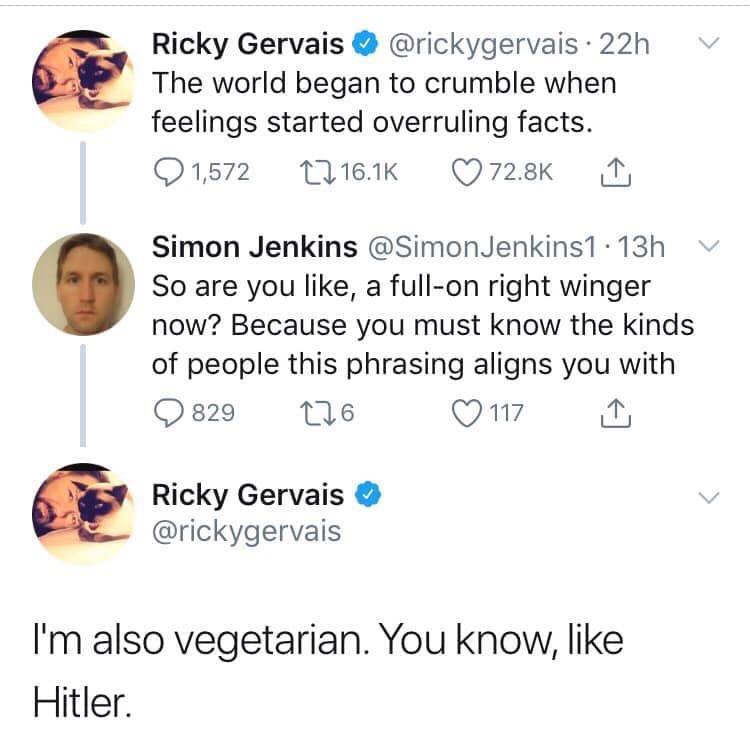Image resolution: width=750 pixels, height=756 pixels.
Task: Open chevron menu on bottom Ricky Gervais tweet
Action: [709, 497]
